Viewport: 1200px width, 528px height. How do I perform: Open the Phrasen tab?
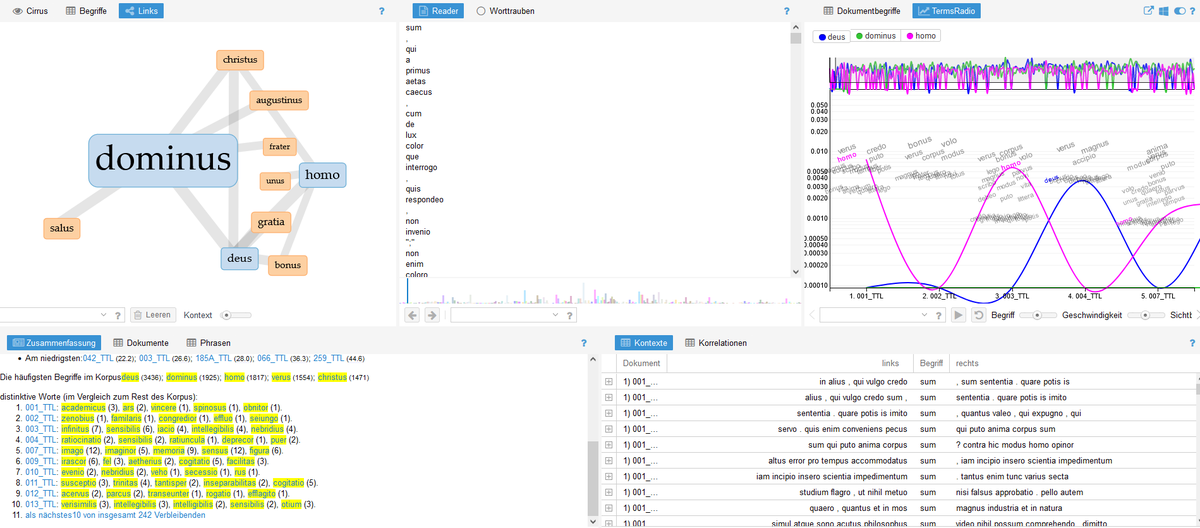coord(208,343)
